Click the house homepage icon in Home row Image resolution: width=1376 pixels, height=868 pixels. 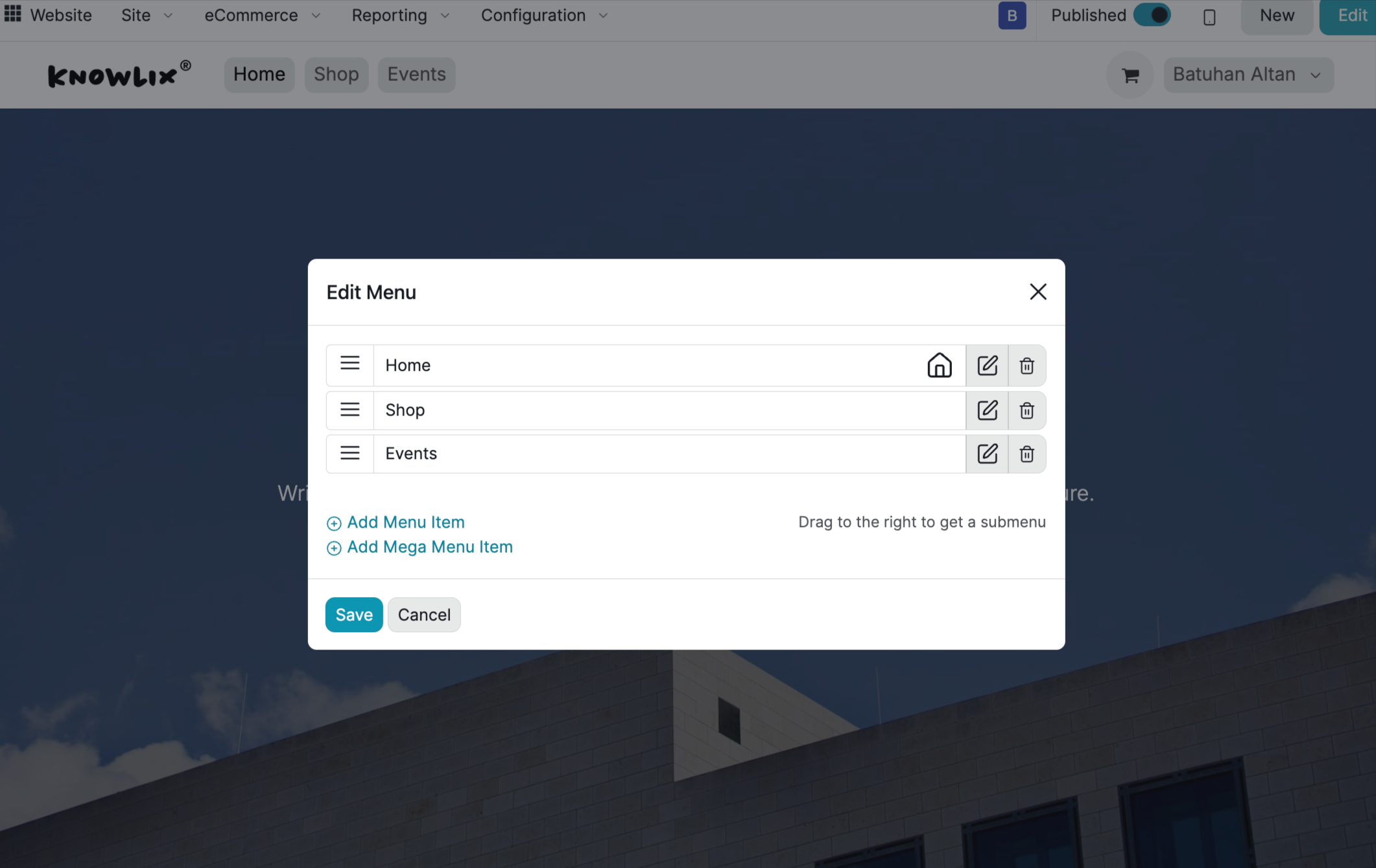point(939,366)
